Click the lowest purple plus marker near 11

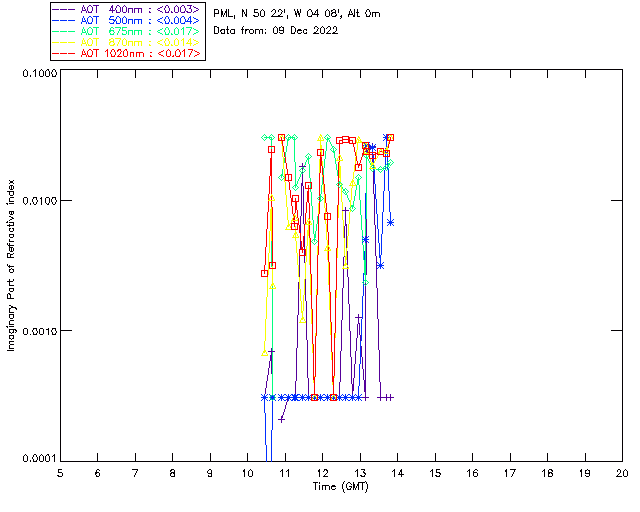pos(281,419)
